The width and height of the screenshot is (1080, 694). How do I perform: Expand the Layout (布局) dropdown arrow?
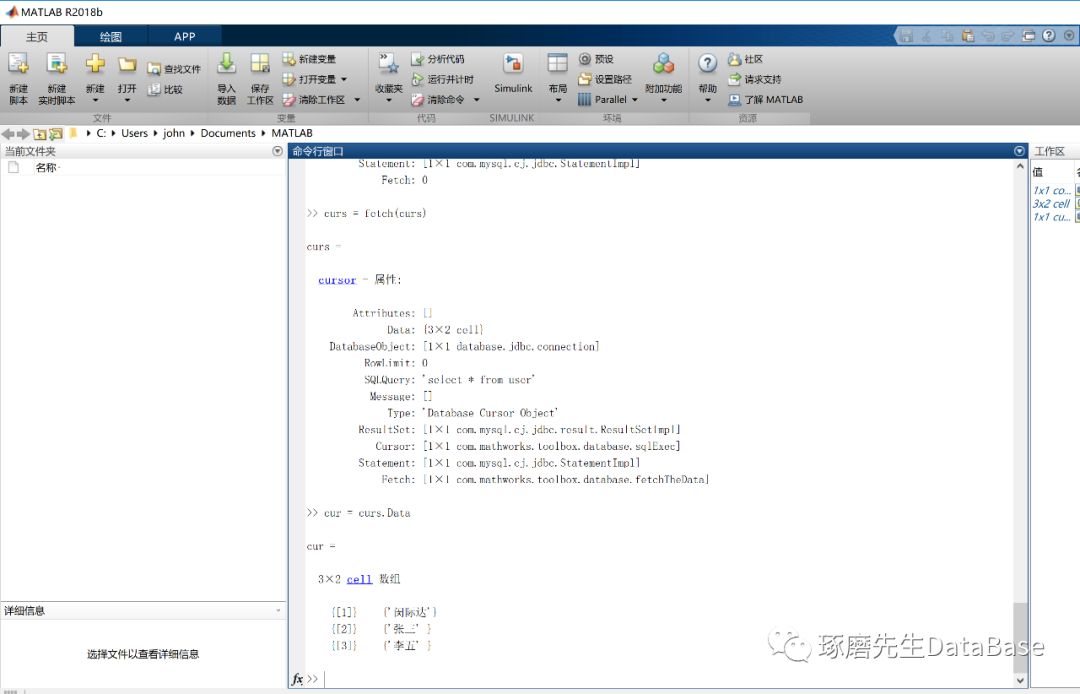pos(557,101)
